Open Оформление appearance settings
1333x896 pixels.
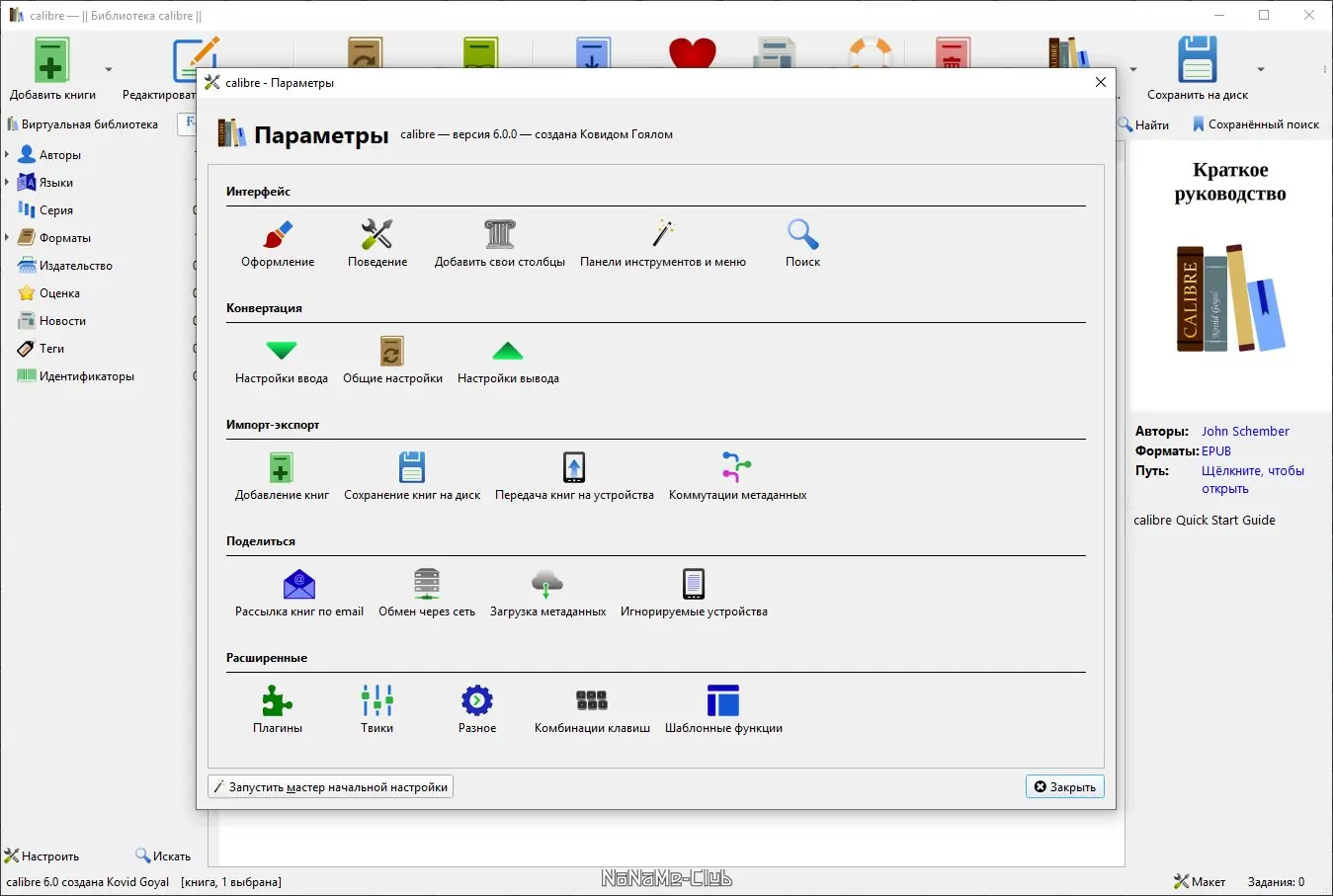(x=278, y=244)
